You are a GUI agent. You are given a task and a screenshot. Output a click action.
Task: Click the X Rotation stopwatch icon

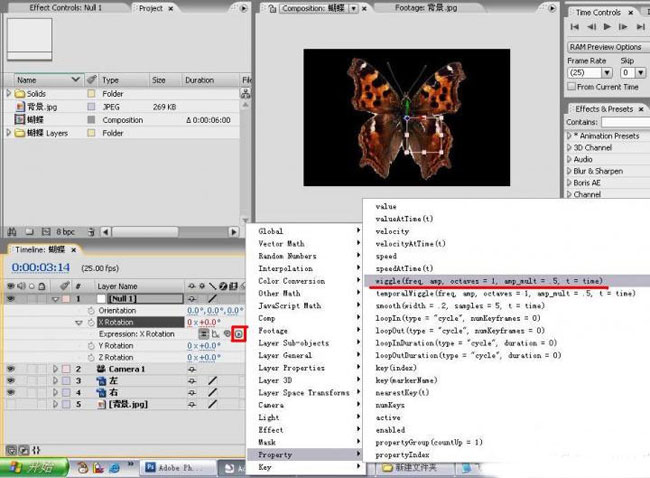pyautogui.click(x=92, y=322)
